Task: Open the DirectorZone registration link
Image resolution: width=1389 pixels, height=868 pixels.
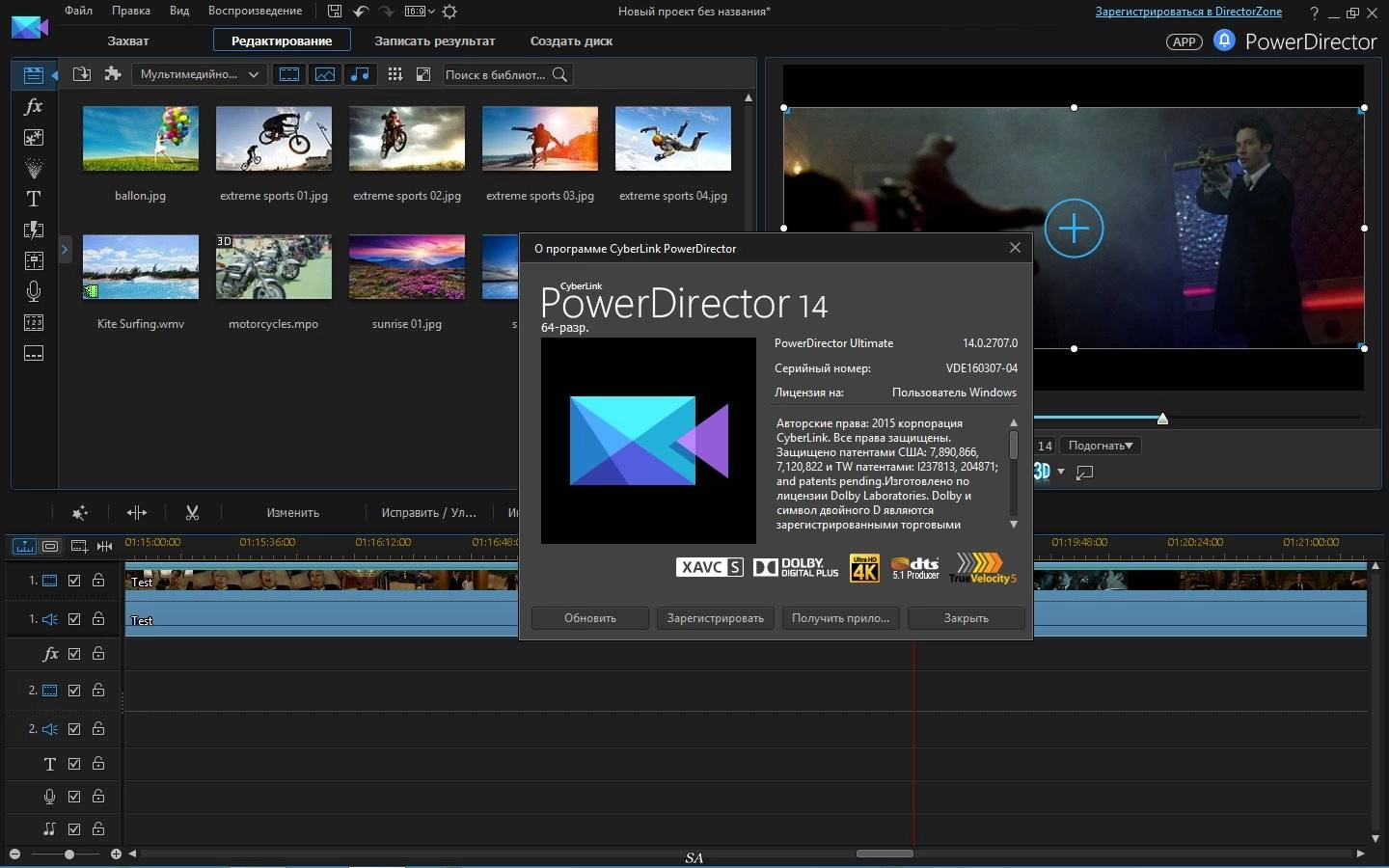Action: 1188,12
